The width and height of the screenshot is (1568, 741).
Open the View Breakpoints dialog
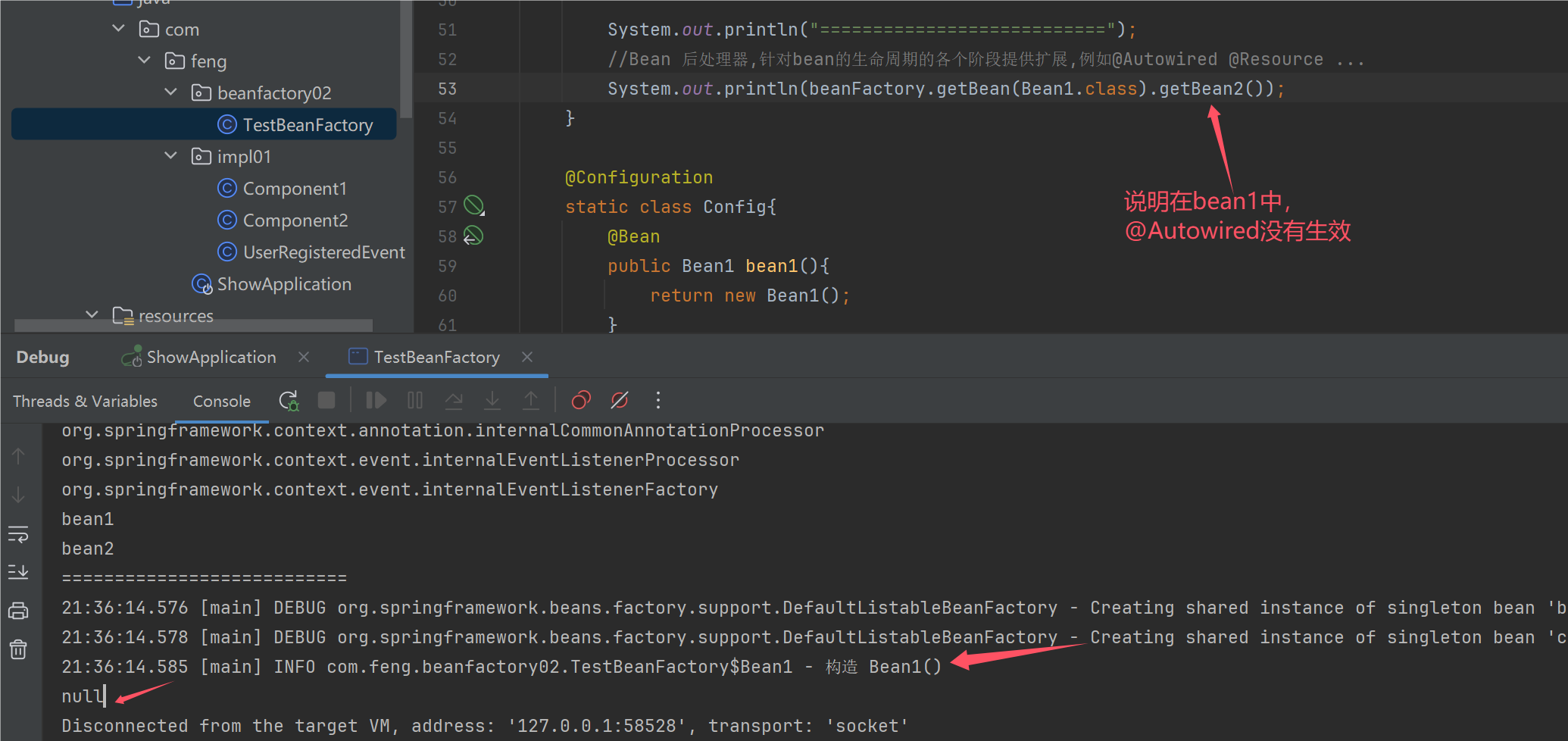581,400
